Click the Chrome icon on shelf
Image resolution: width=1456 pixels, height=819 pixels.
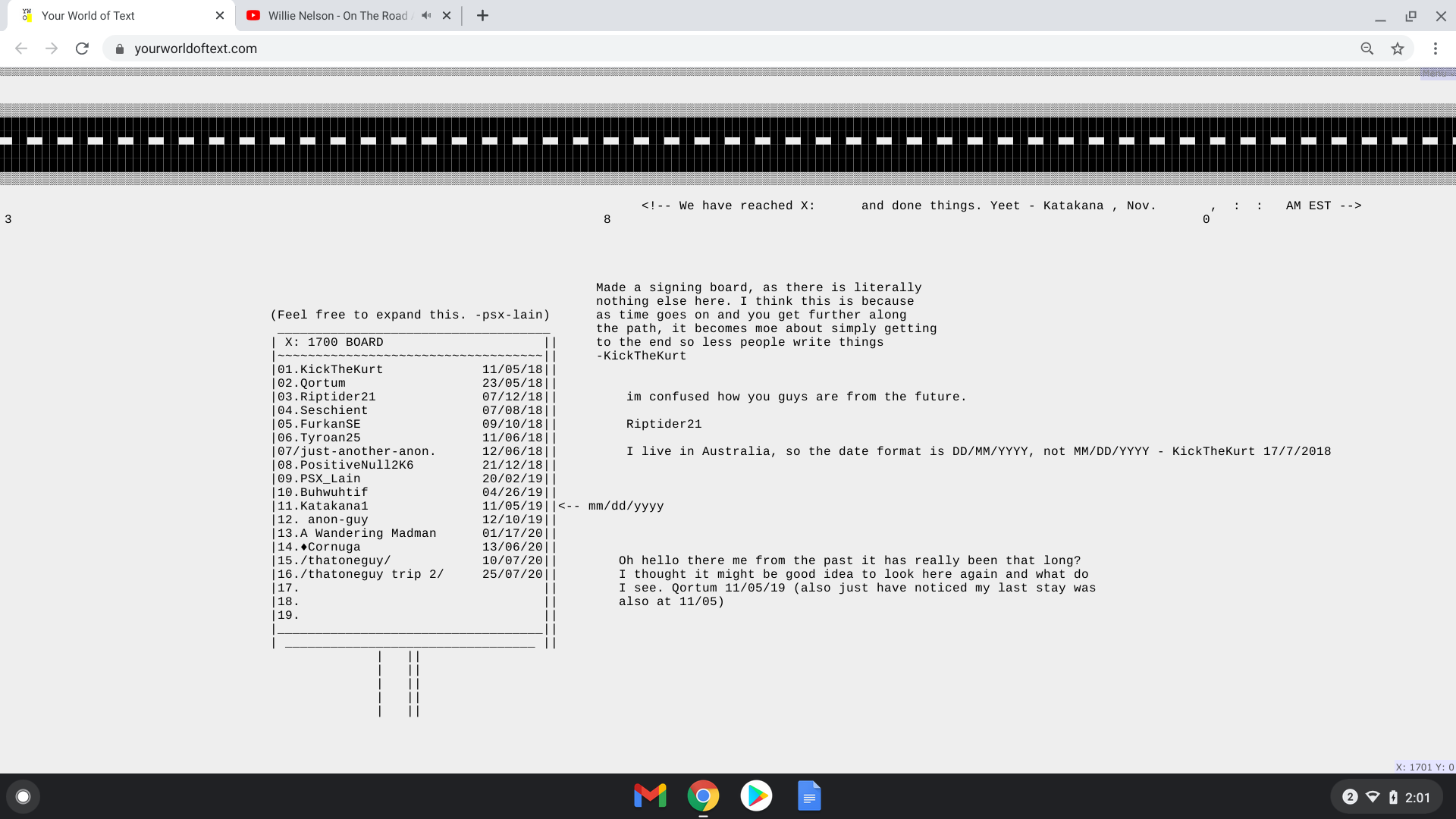pos(703,795)
